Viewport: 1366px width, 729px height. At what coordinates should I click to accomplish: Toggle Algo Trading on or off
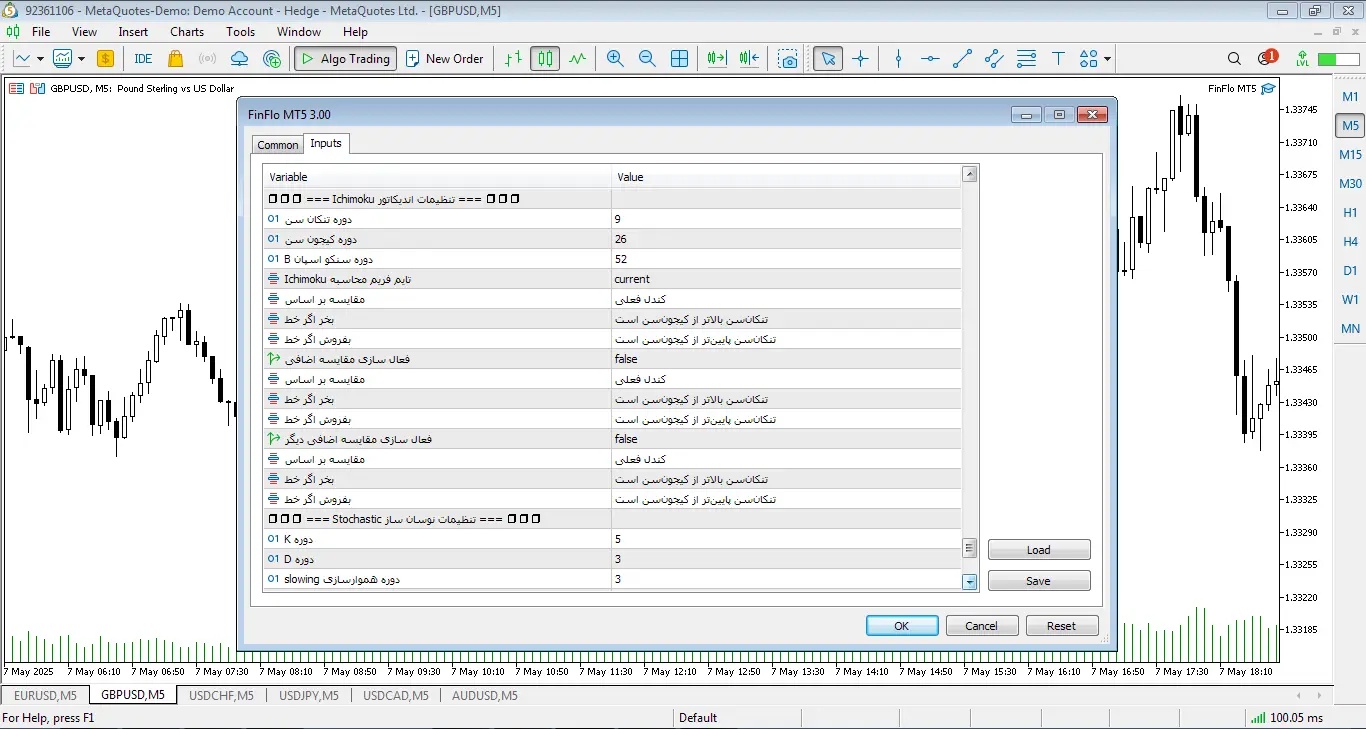(x=345, y=59)
